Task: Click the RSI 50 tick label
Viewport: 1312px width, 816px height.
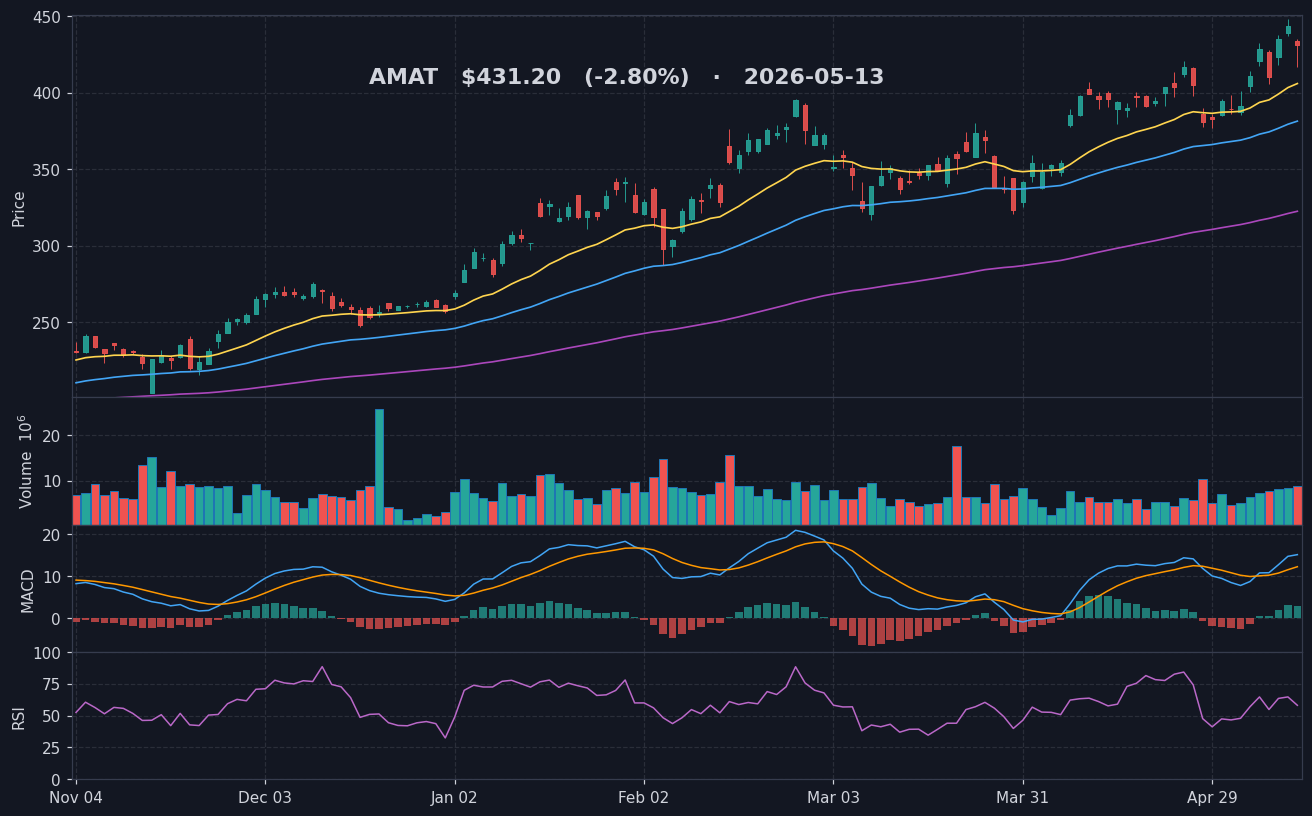Action: click(53, 717)
